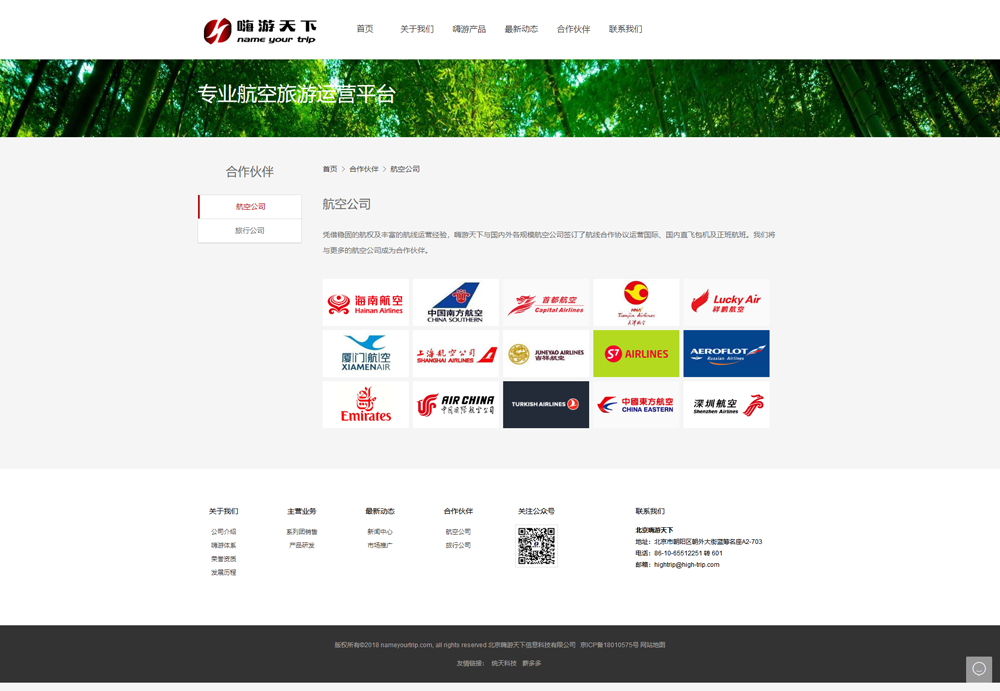Select the Lucky Air logo
Screen dimensions: 1000x691
point(726,303)
